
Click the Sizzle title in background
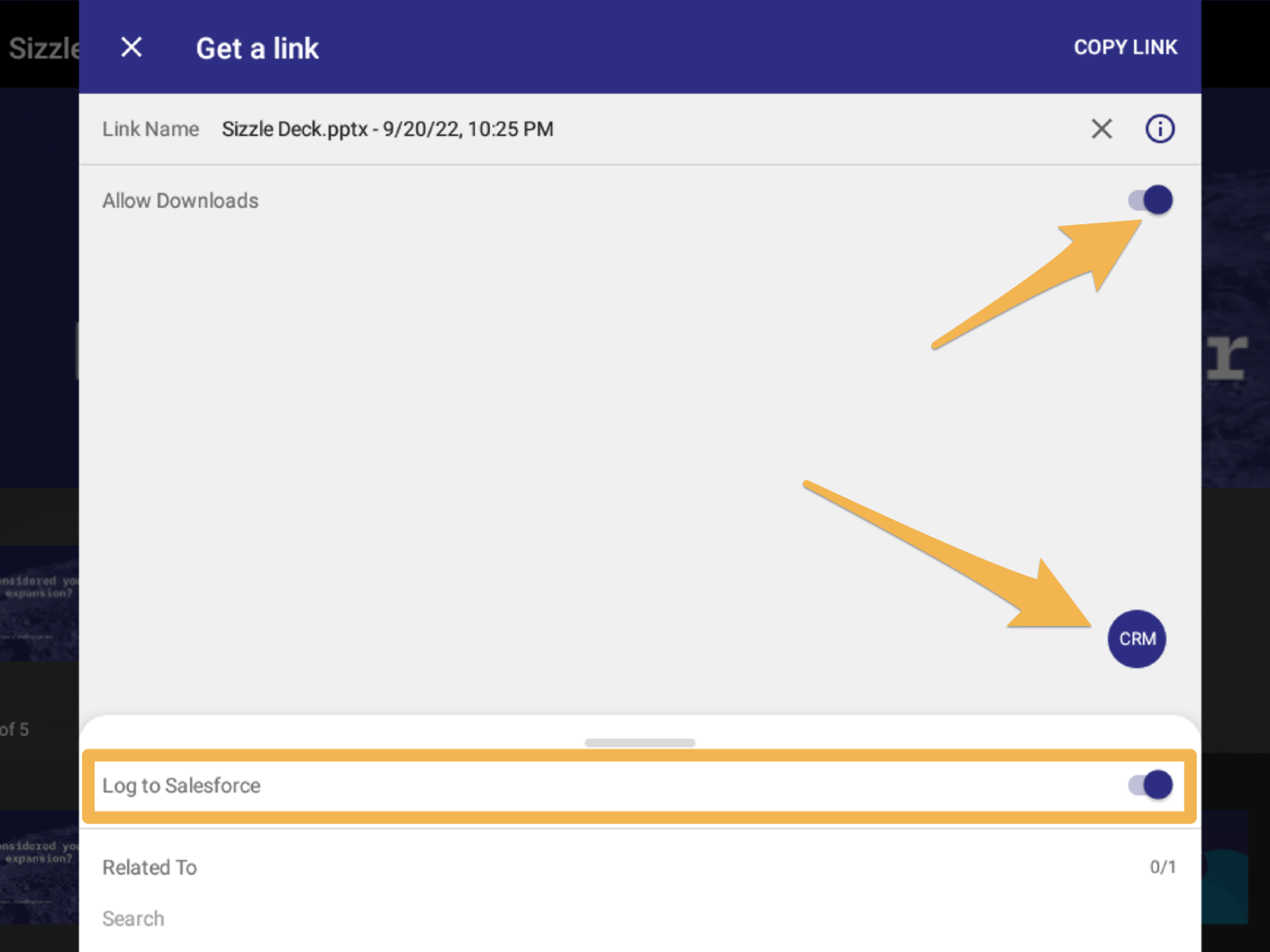coord(44,48)
